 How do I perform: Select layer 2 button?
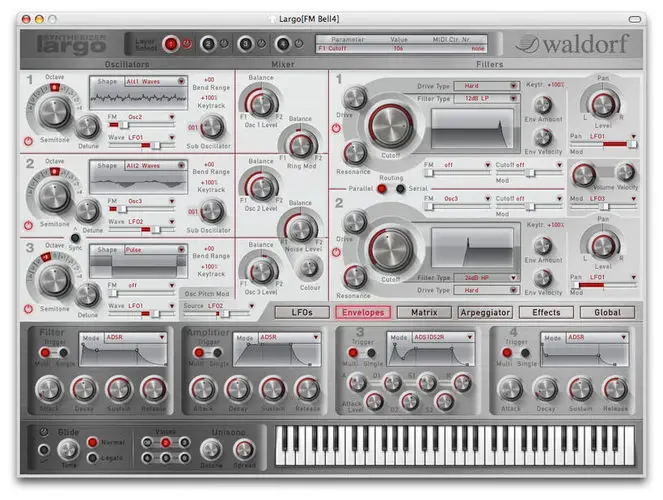pos(207,43)
